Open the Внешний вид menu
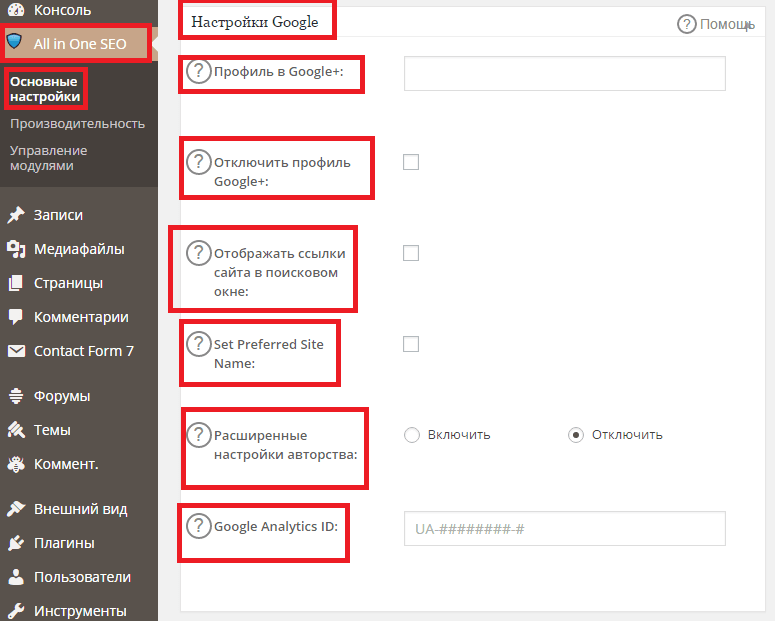775x621 pixels. click(79, 509)
